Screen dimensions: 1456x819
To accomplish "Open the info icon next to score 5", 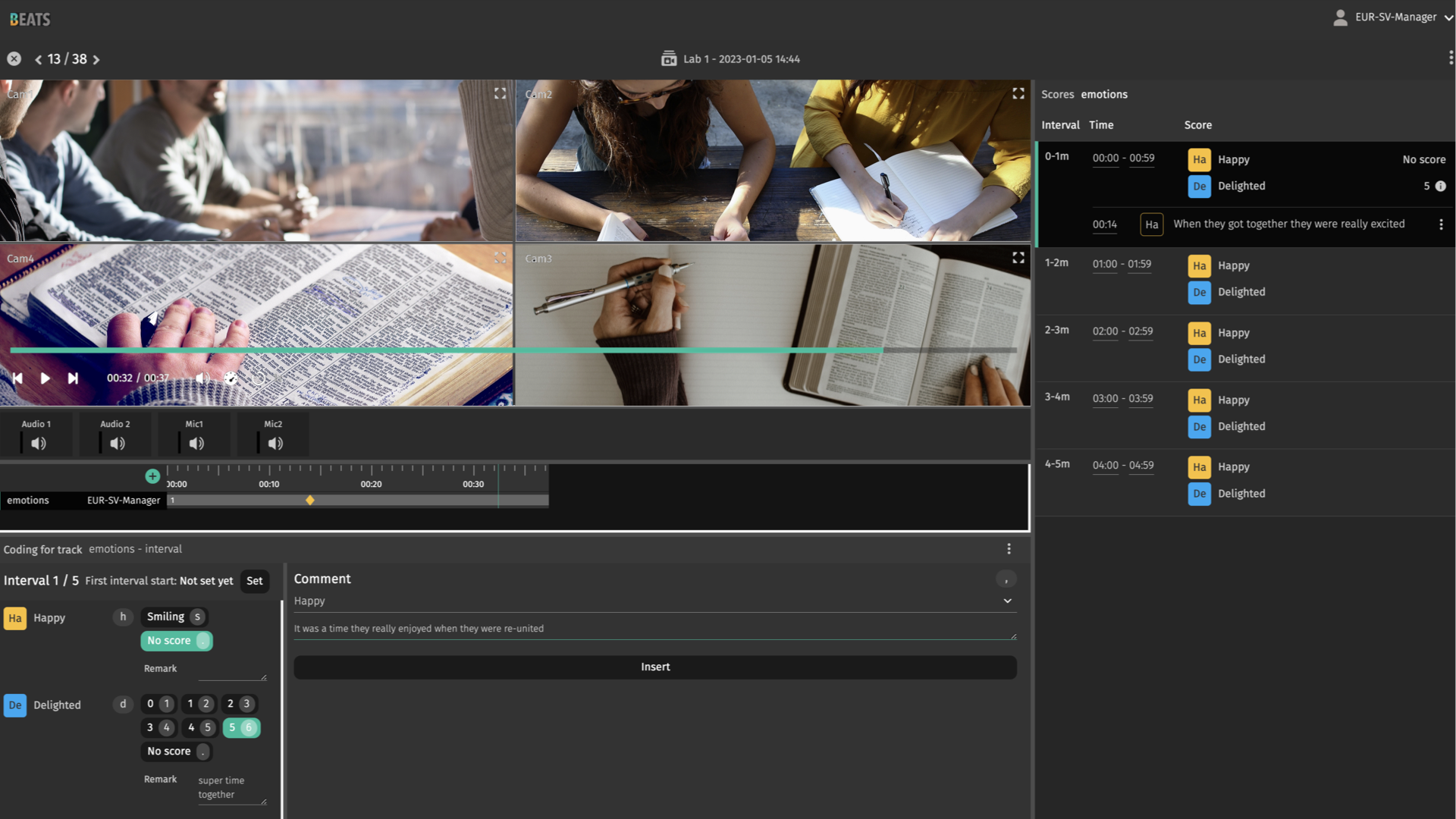I will pos(1440,186).
